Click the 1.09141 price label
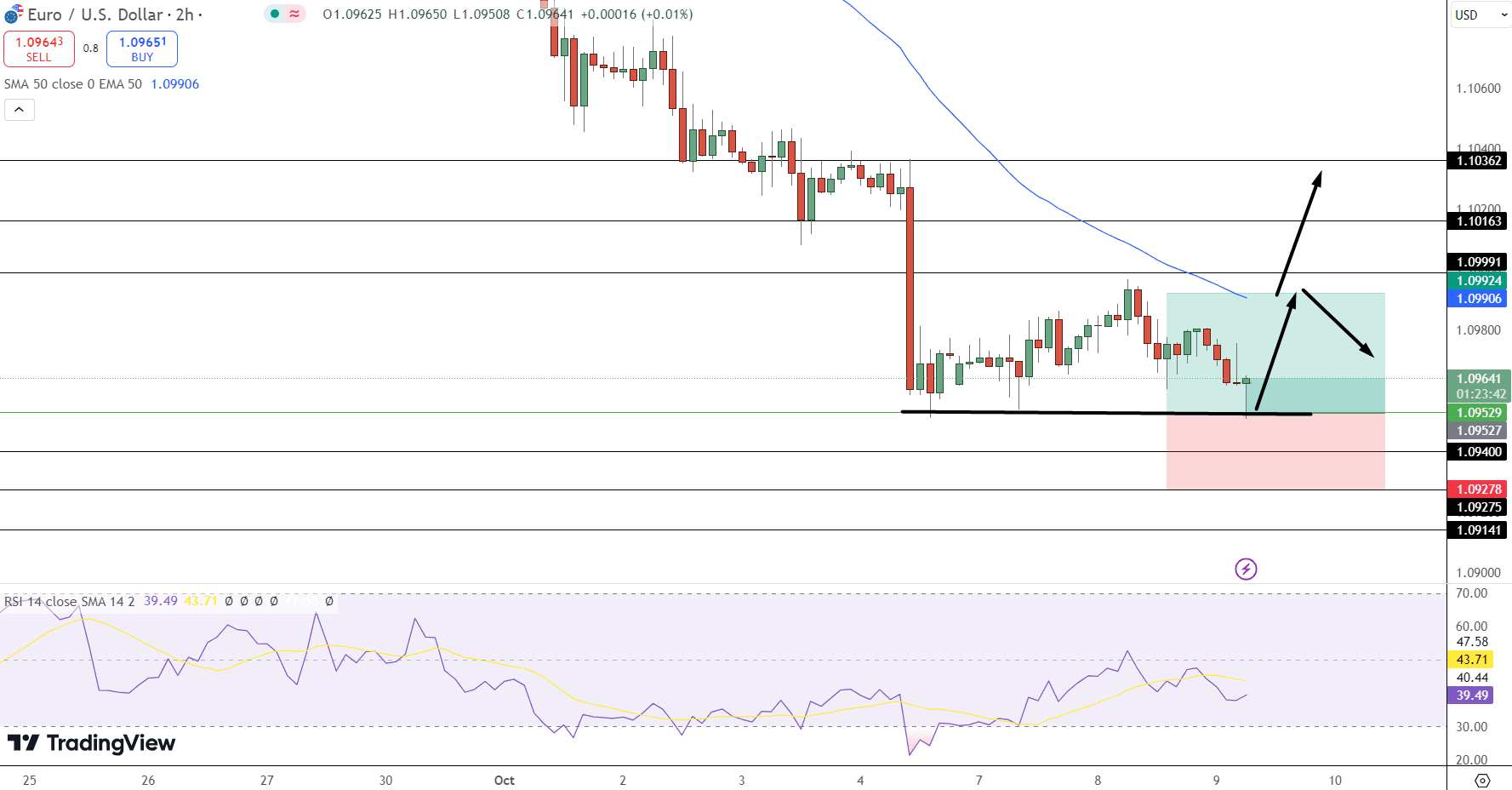The width and height of the screenshot is (1512, 790). tap(1478, 530)
